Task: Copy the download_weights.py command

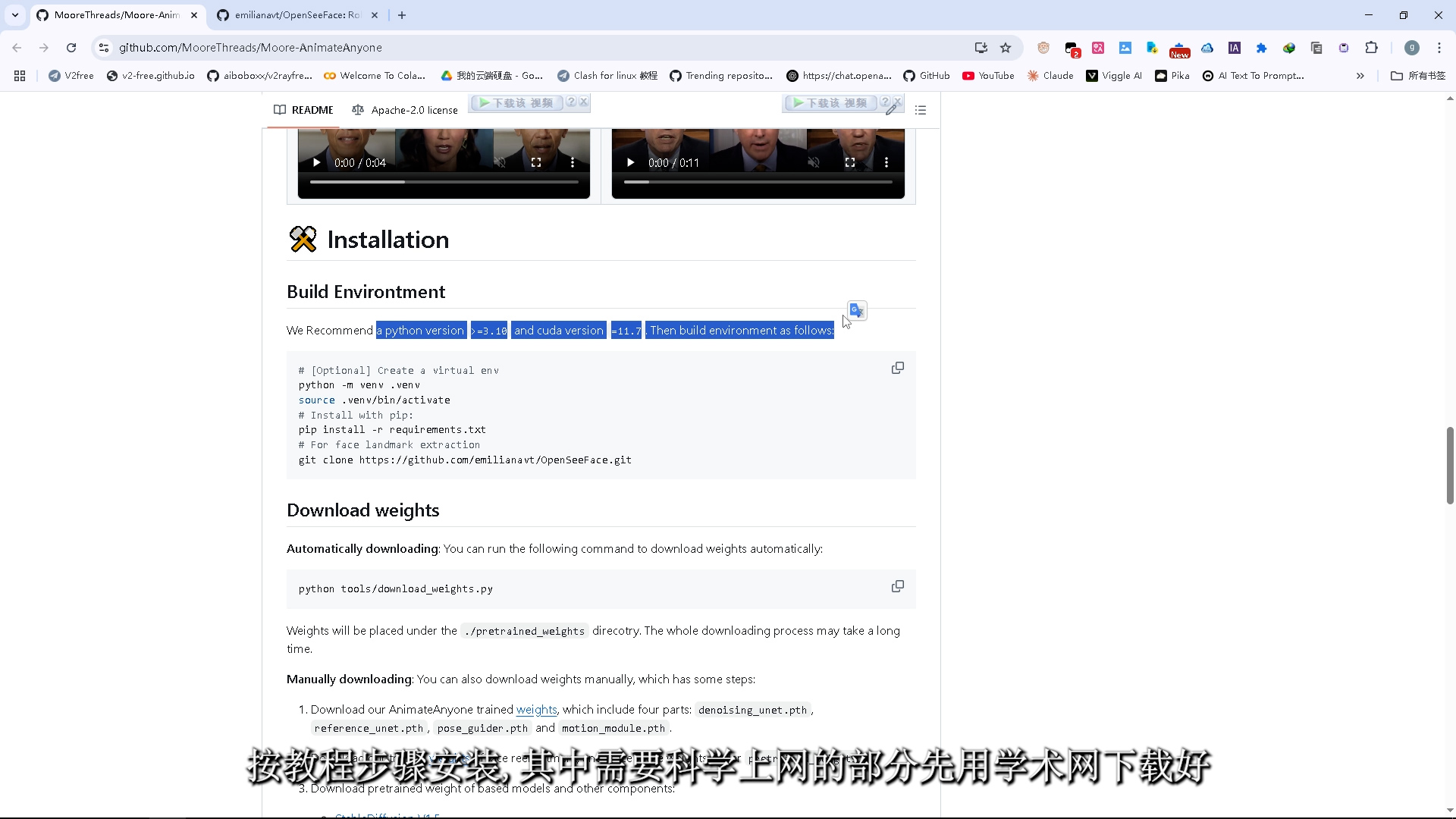Action: point(897,586)
